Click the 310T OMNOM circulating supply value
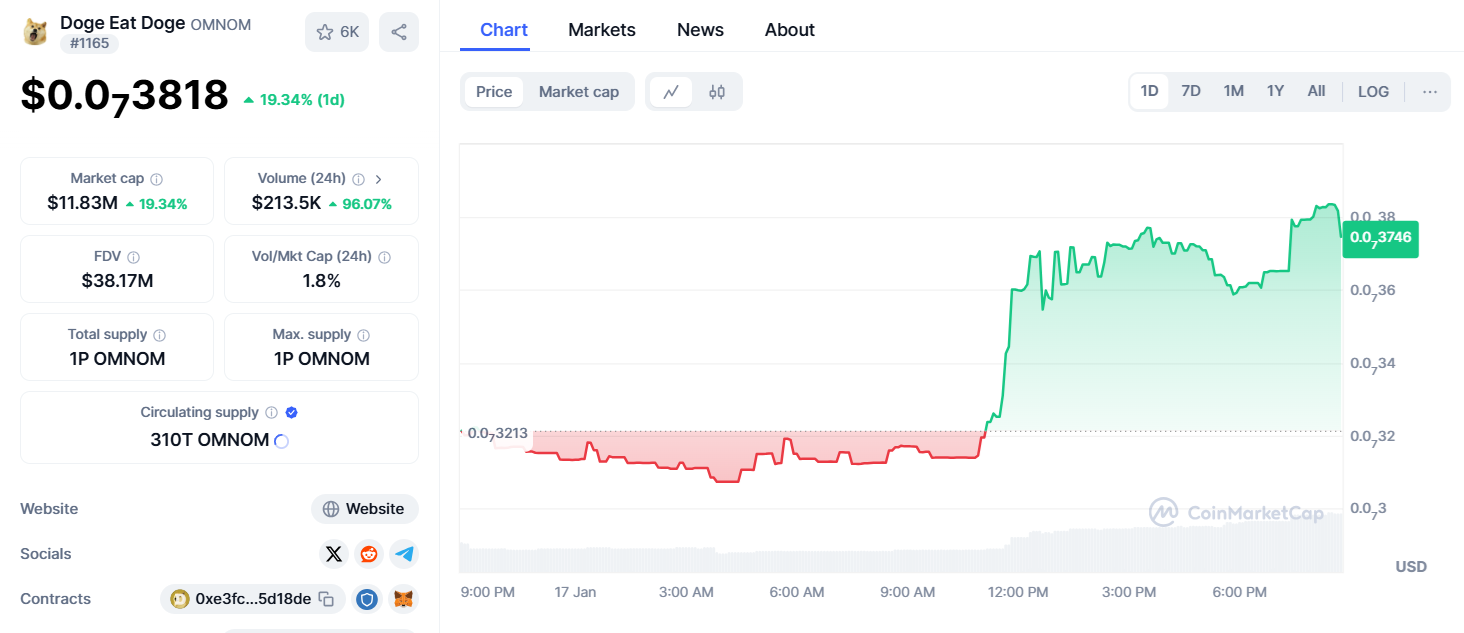The image size is (1464, 633). 210,440
